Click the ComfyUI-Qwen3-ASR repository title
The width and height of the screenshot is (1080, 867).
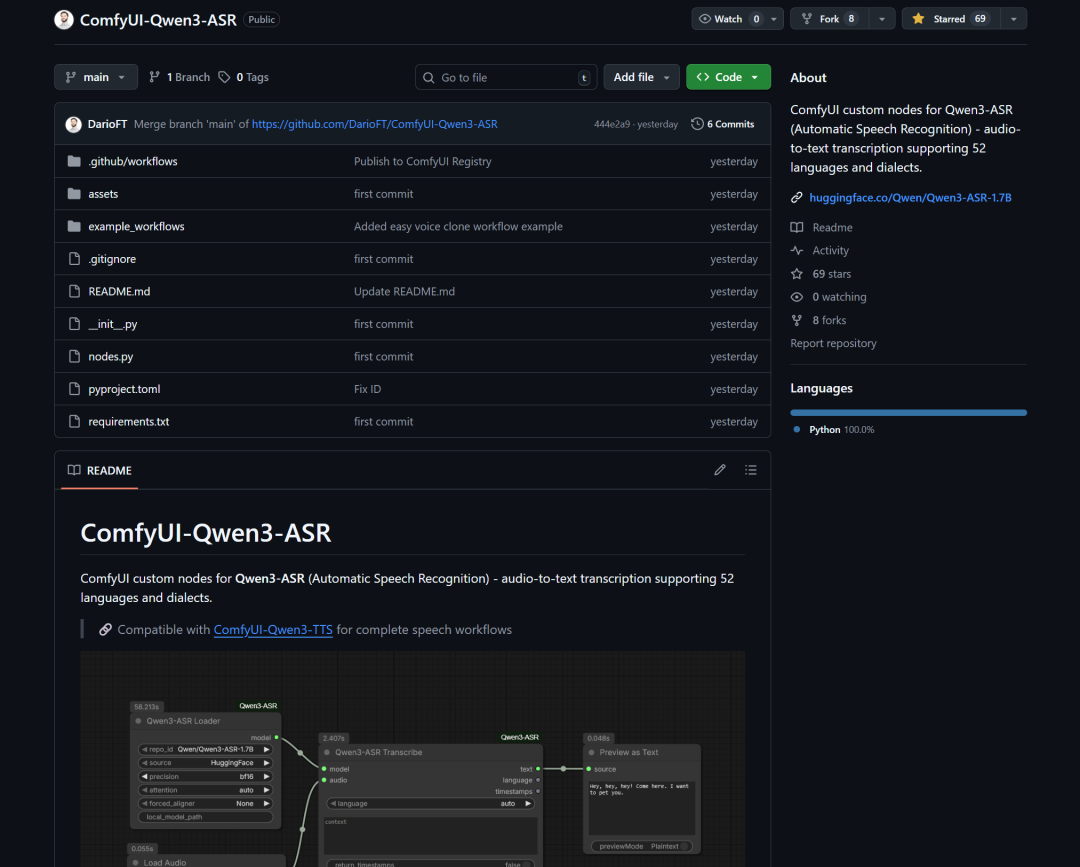point(158,20)
